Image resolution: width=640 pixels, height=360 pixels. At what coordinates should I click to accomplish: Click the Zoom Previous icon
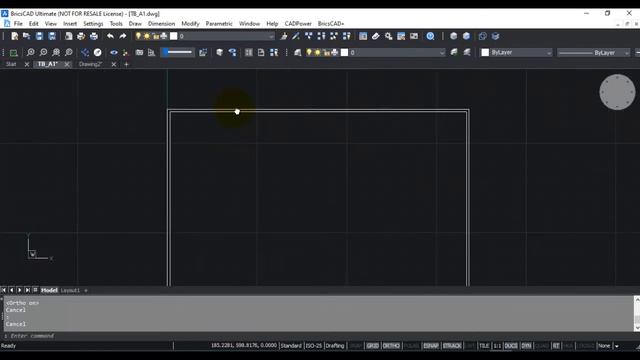tap(69, 52)
